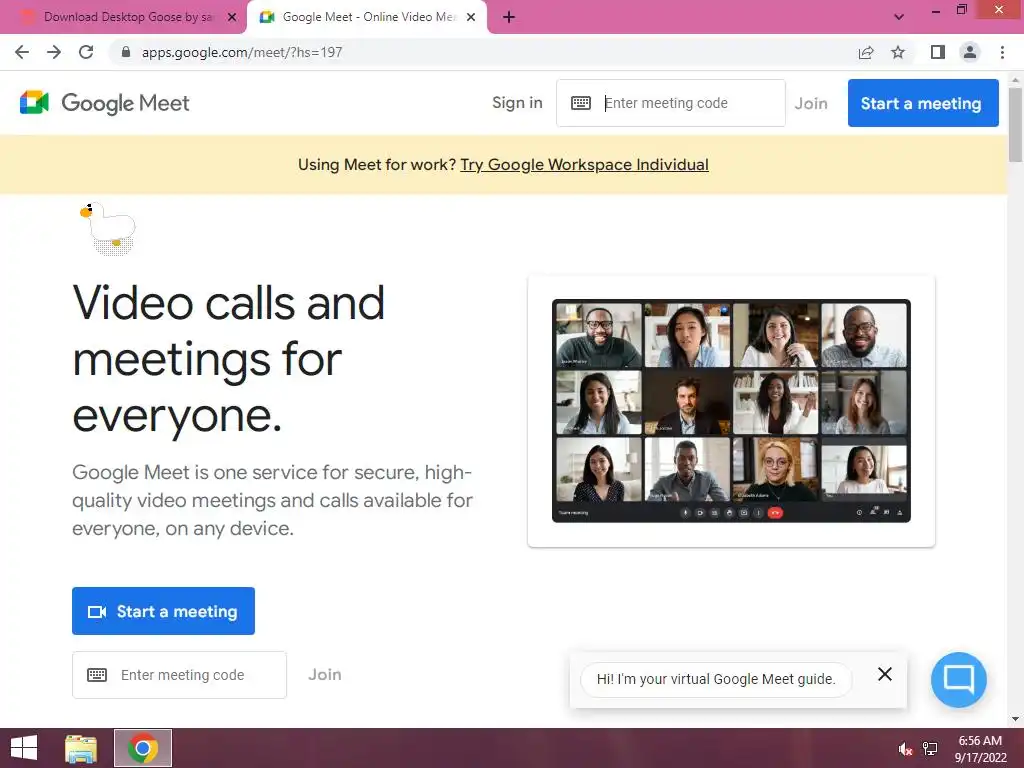Screen dimensions: 1024x768
Task: Open File Explorer from the taskbar
Action: [81, 748]
